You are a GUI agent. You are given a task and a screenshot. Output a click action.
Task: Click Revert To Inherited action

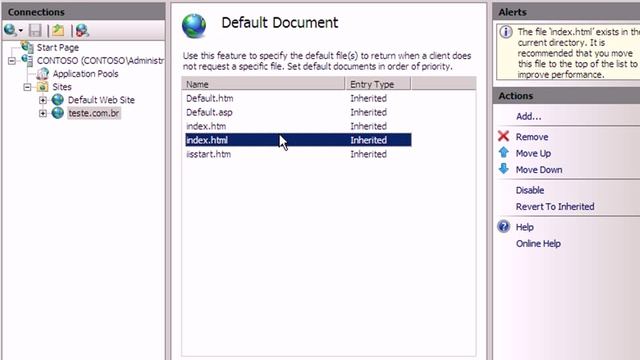pyautogui.click(x=555, y=207)
